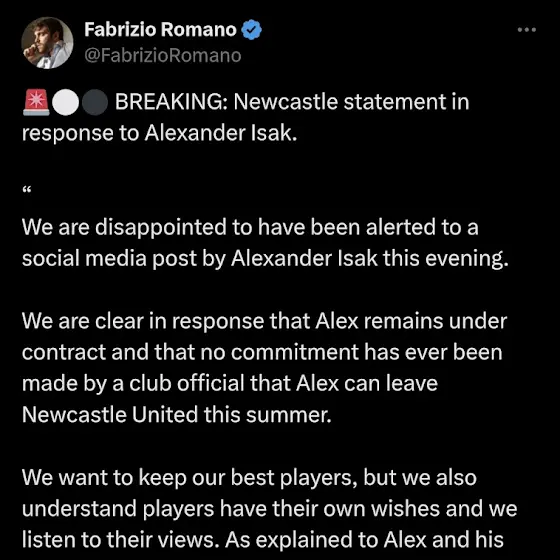Click the 'listen to their views' last line
This screenshot has height=560, width=560.
[263, 540]
